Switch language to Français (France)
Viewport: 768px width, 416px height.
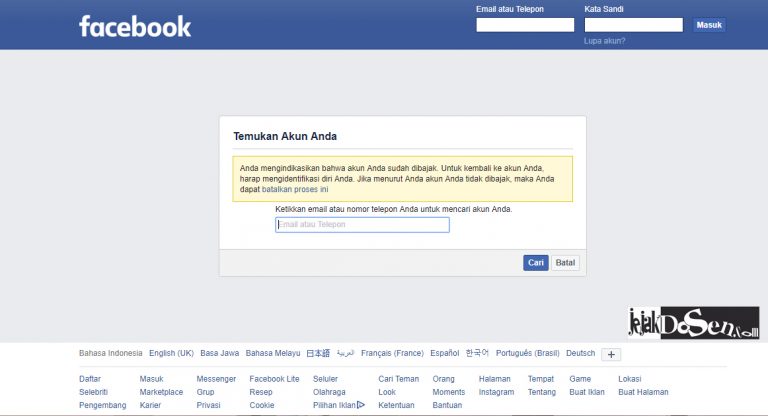[x=392, y=353]
